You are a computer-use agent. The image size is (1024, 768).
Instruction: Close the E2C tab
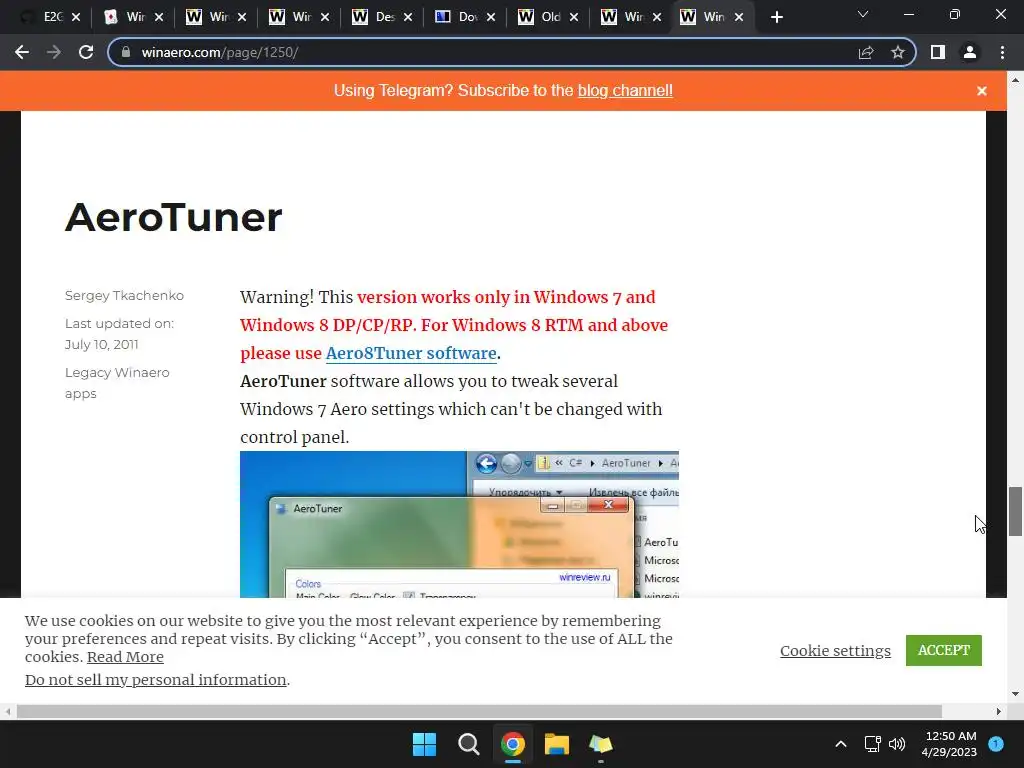(76, 17)
